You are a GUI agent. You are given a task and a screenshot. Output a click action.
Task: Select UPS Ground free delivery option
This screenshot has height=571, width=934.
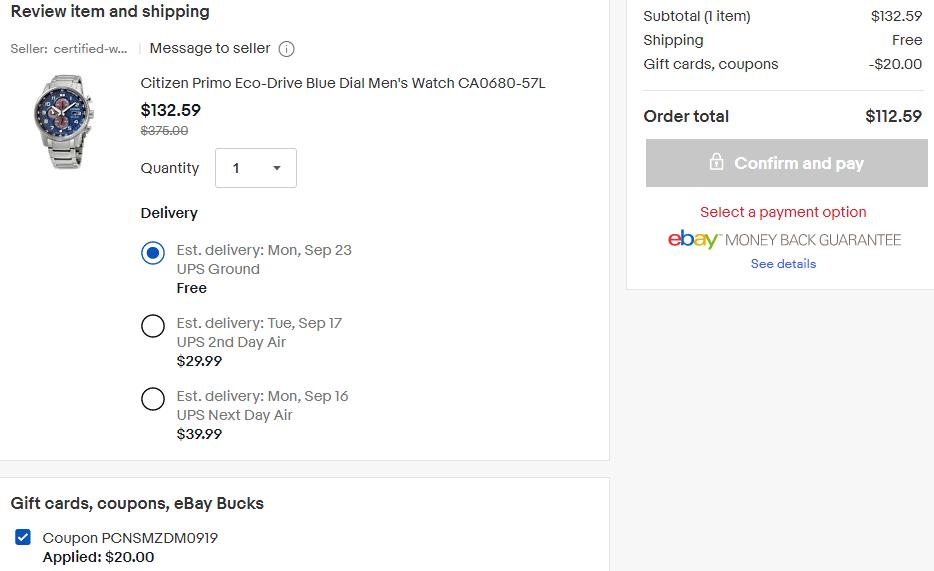click(x=153, y=253)
